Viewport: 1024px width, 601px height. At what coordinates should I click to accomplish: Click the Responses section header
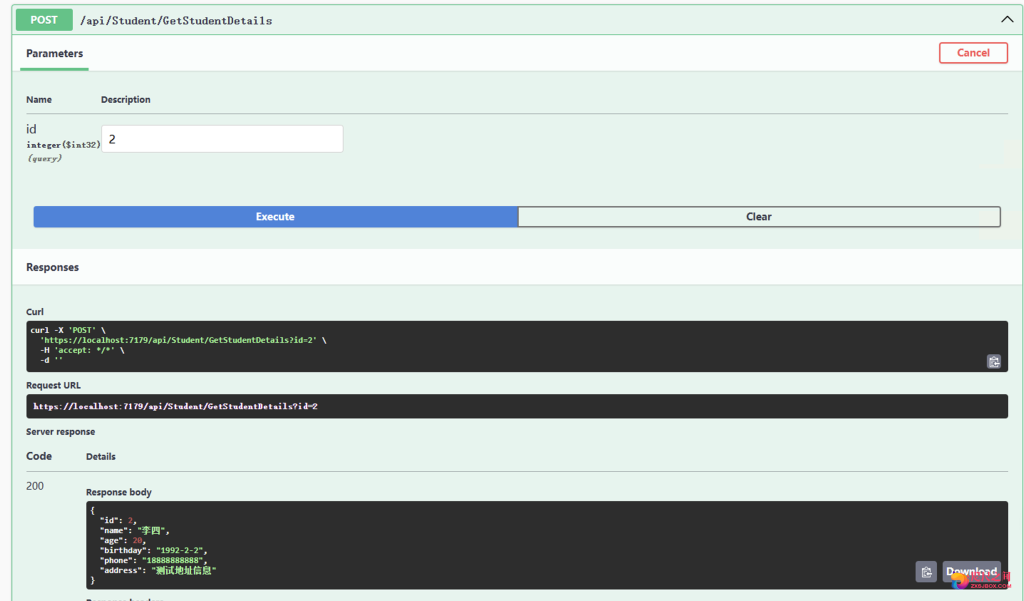point(52,267)
